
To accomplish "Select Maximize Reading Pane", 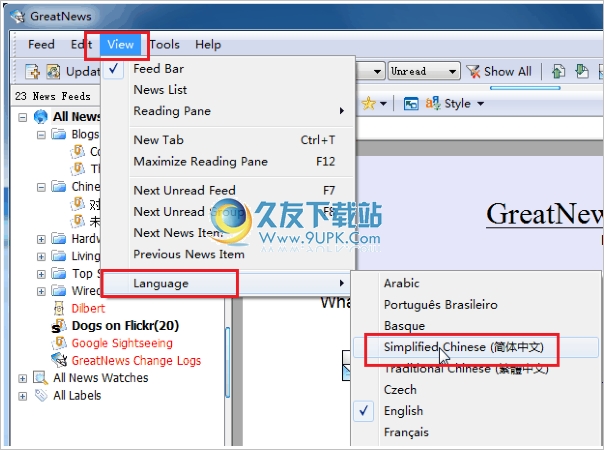I will tap(228, 161).
